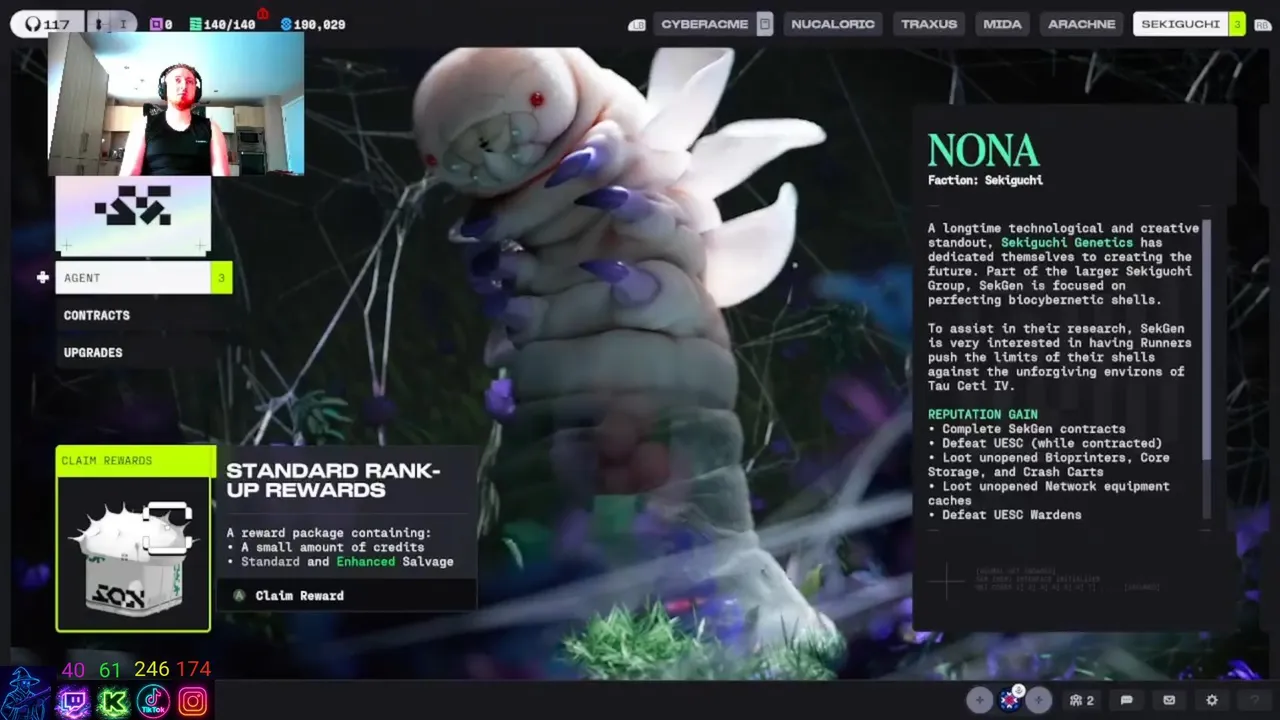Image resolution: width=1280 pixels, height=720 pixels.
Task: Click the 'Faction: Sekiguchi' label
Action: tap(985, 180)
